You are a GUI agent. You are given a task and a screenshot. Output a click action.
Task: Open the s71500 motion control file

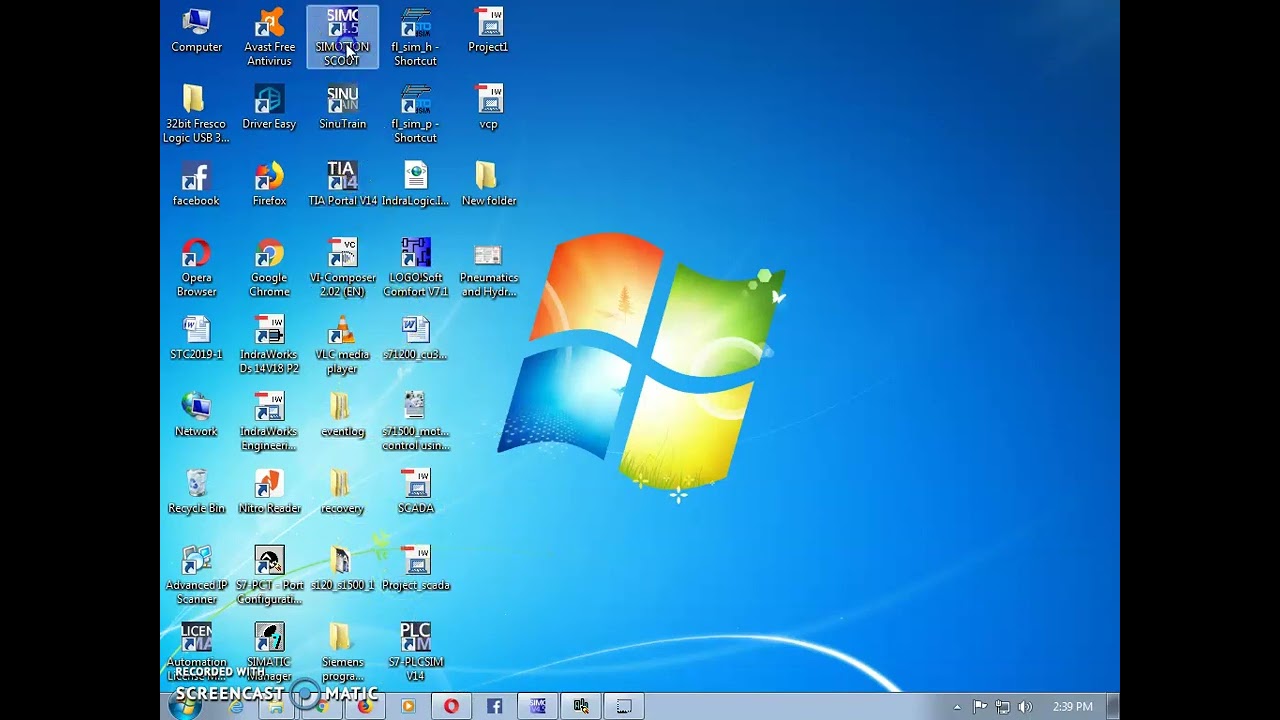pos(415,422)
